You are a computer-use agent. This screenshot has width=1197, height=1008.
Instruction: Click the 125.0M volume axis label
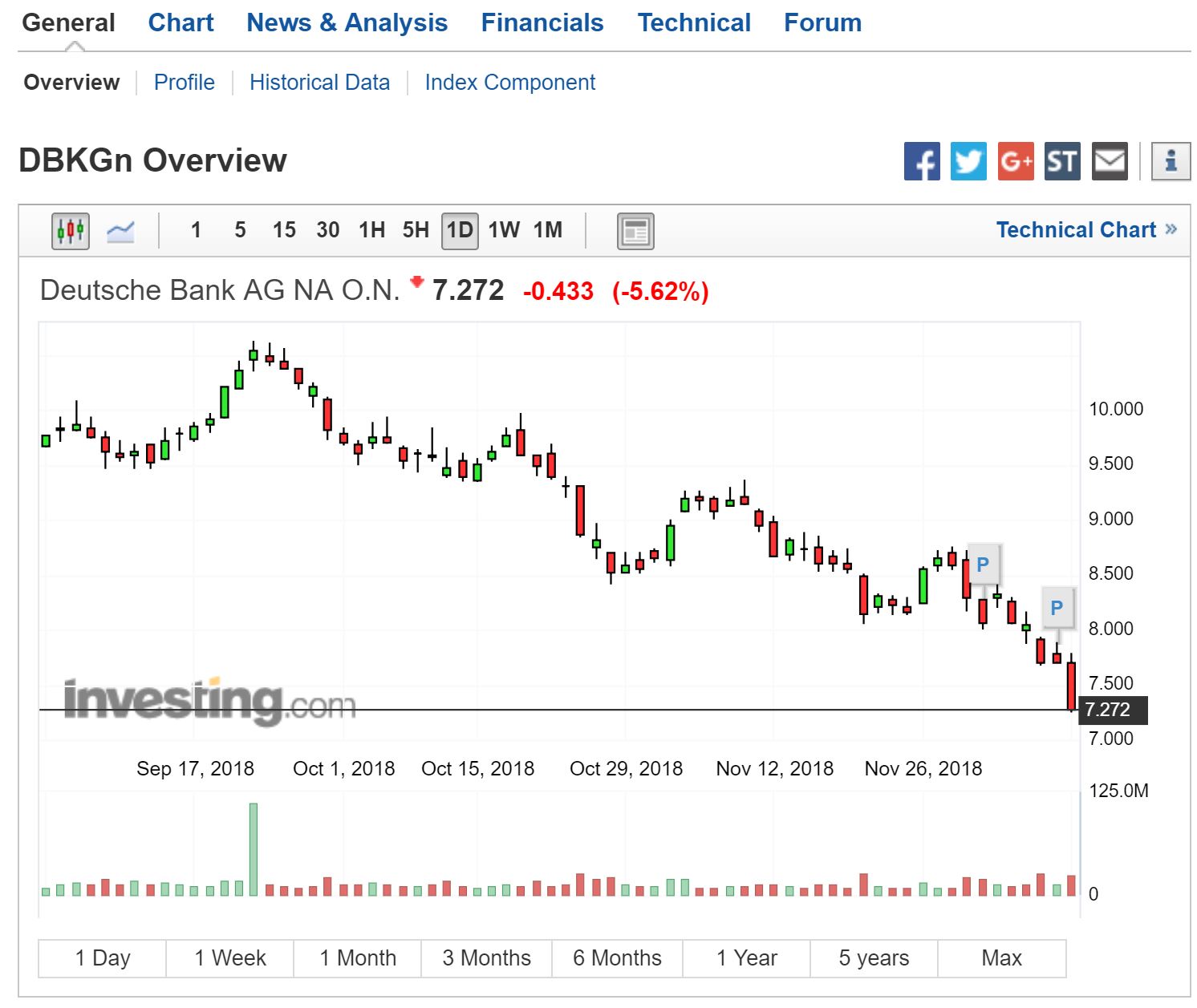pyautogui.click(x=1118, y=791)
